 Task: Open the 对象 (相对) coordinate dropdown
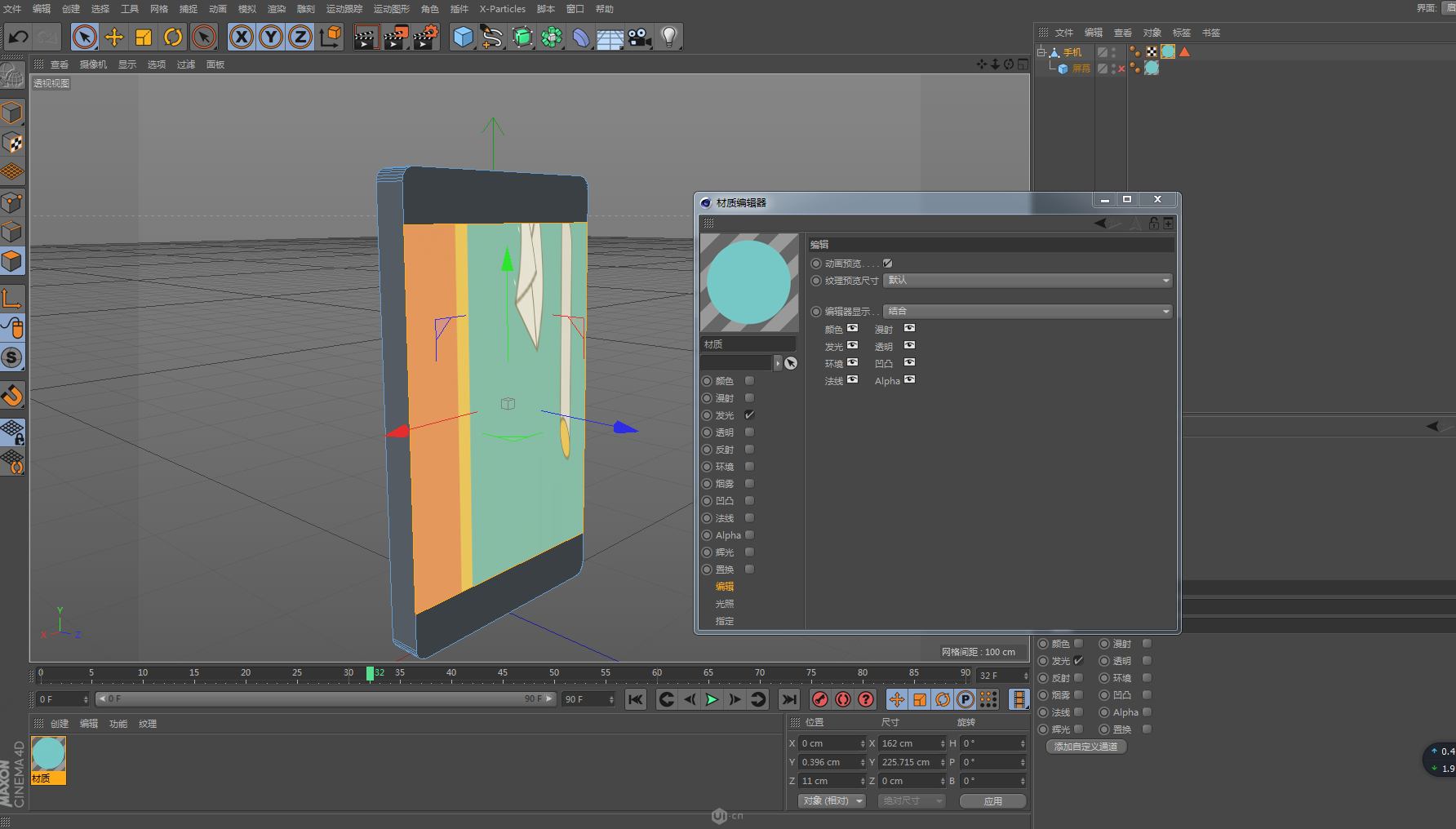(832, 801)
